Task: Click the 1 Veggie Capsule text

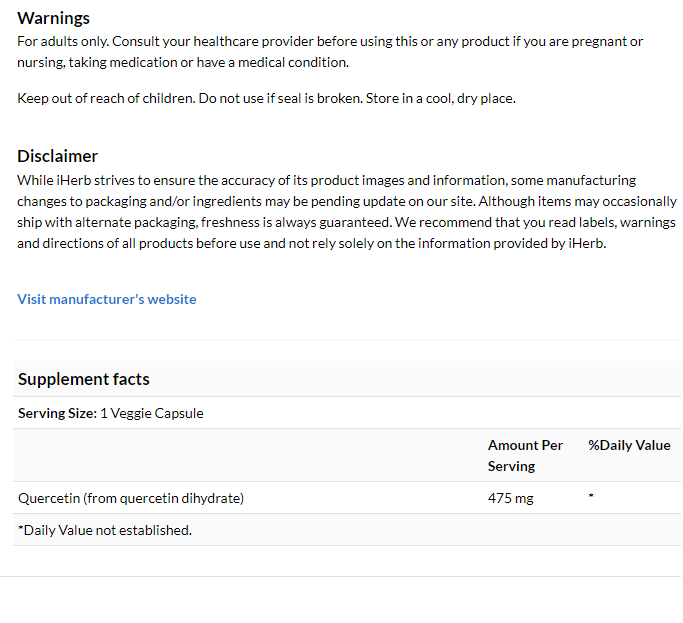Action: 152,413
